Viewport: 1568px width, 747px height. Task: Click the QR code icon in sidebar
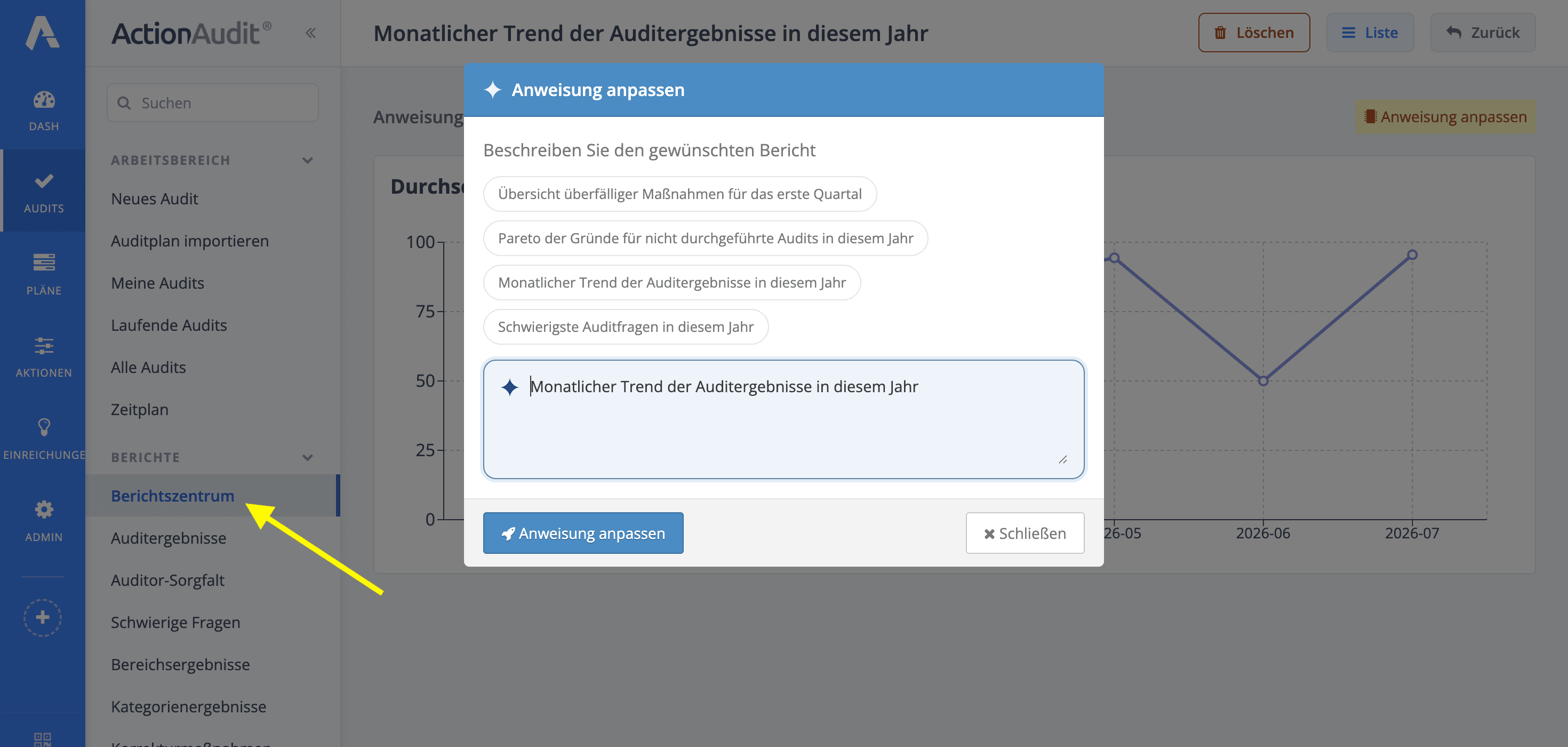click(x=43, y=739)
